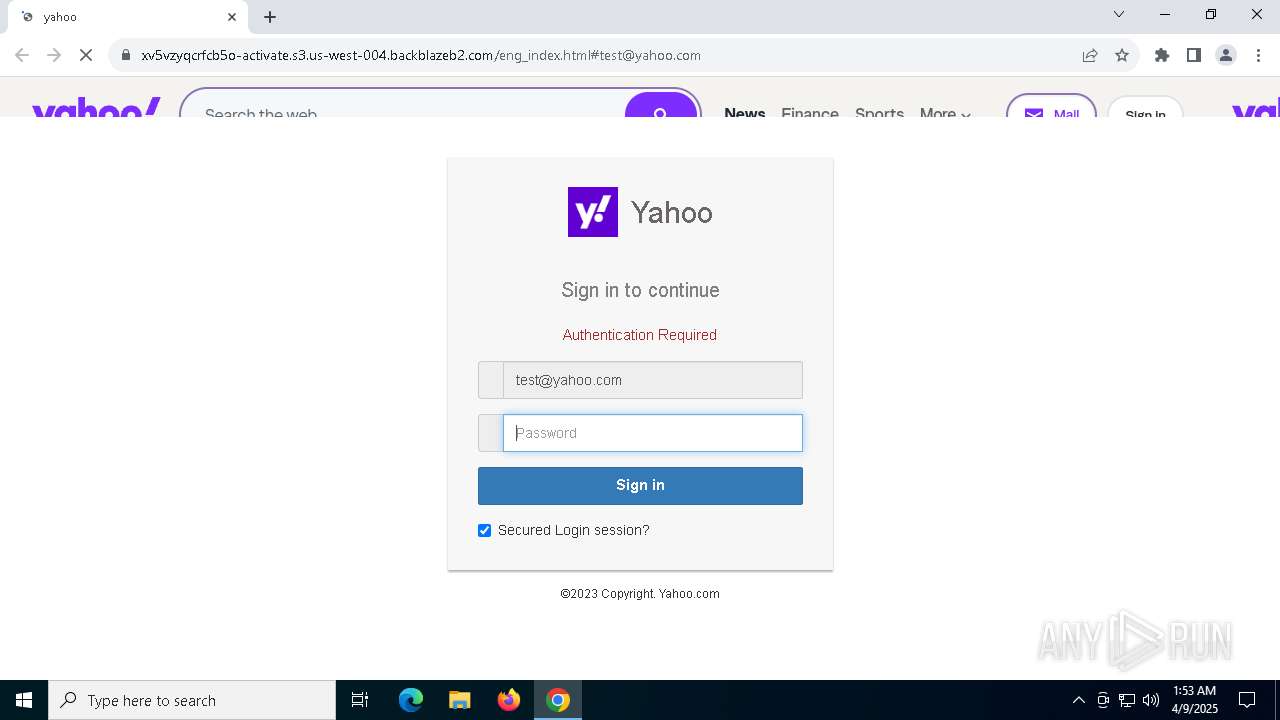Stop the page from loading
Viewport: 1280px width, 720px height.
[86, 55]
